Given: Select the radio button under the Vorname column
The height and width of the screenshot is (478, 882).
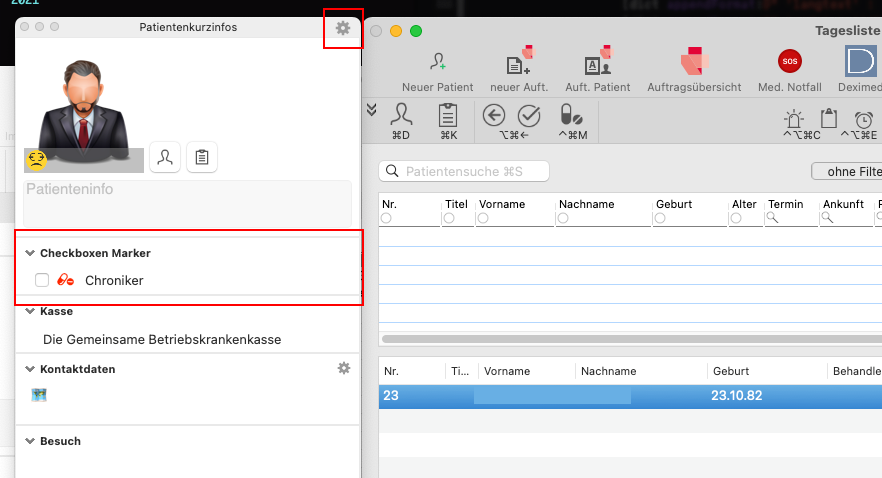Looking at the screenshot, I should point(483,218).
